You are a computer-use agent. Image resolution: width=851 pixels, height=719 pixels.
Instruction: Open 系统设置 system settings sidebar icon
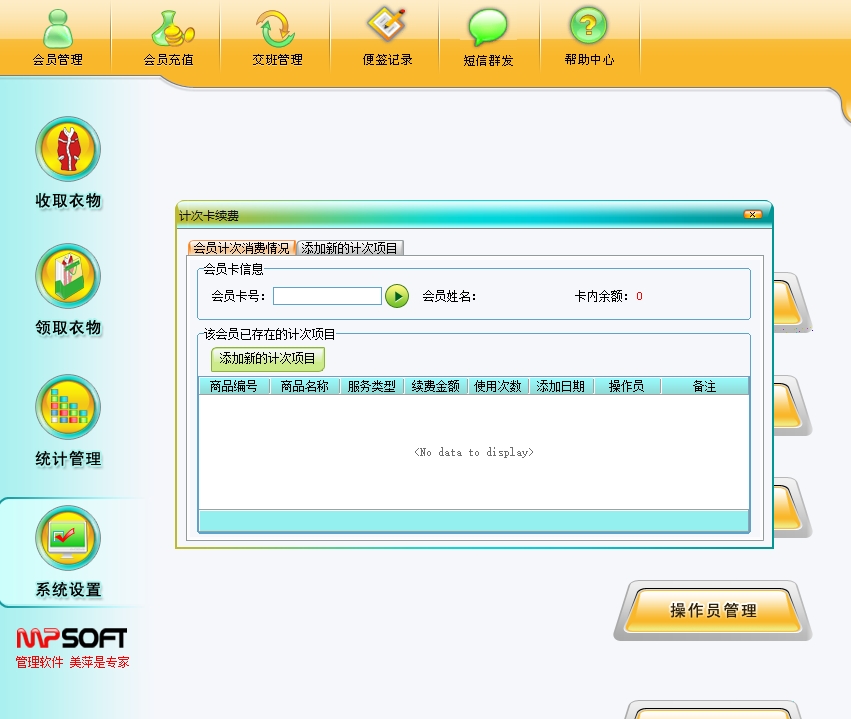[68, 538]
